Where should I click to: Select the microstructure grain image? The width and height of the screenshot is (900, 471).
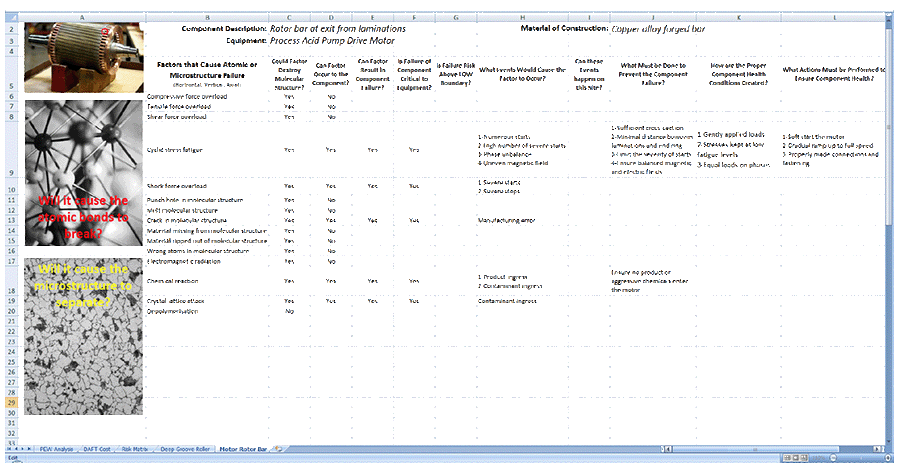tap(84, 336)
